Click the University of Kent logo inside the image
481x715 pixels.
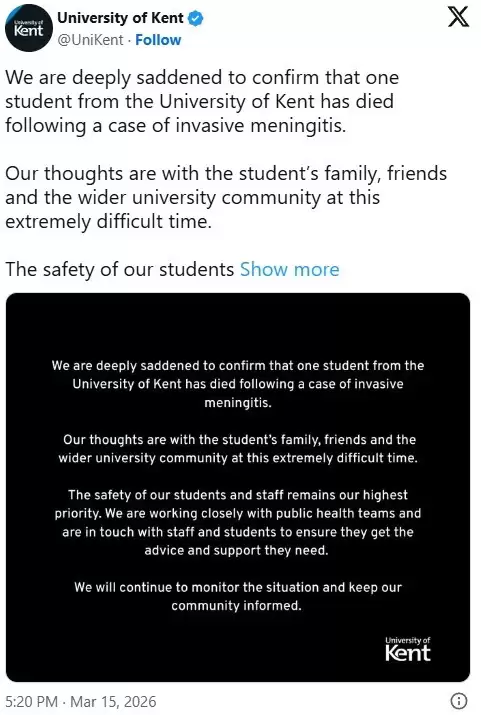point(408,649)
